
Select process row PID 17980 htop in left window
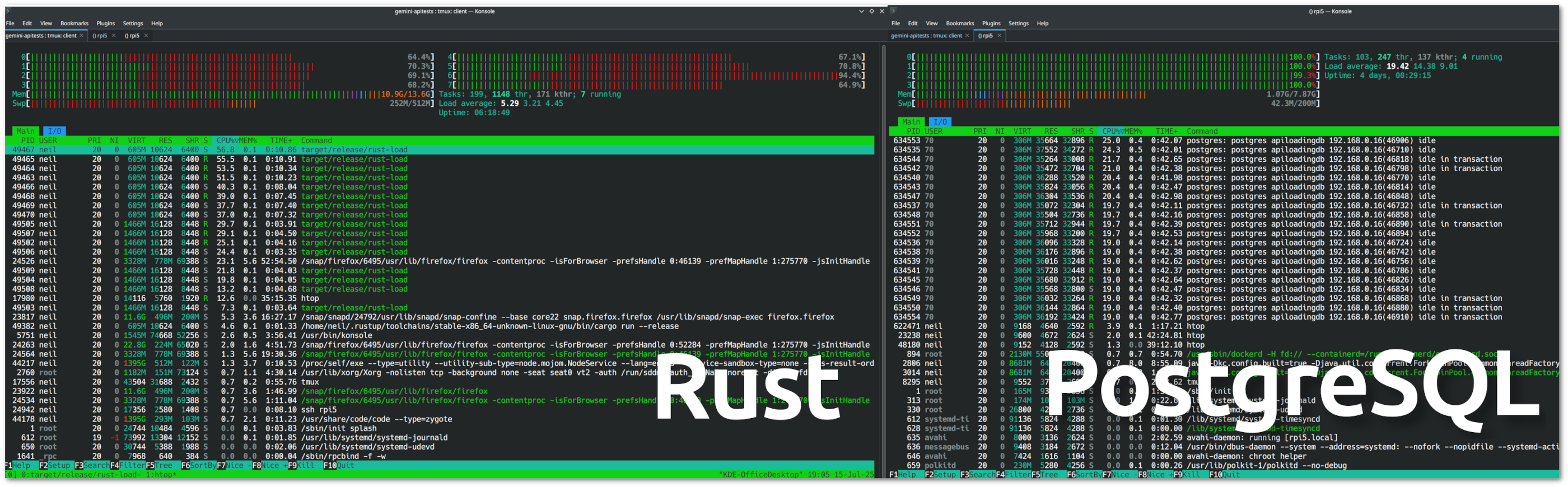coord(440,298)
